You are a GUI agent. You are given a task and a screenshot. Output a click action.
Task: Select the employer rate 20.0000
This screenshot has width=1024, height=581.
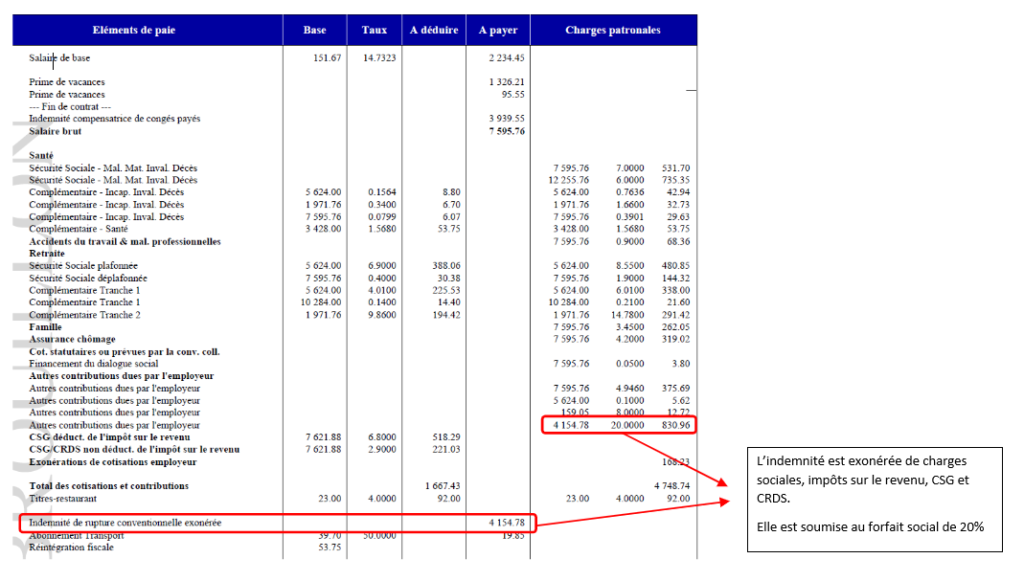pos(628,425)
